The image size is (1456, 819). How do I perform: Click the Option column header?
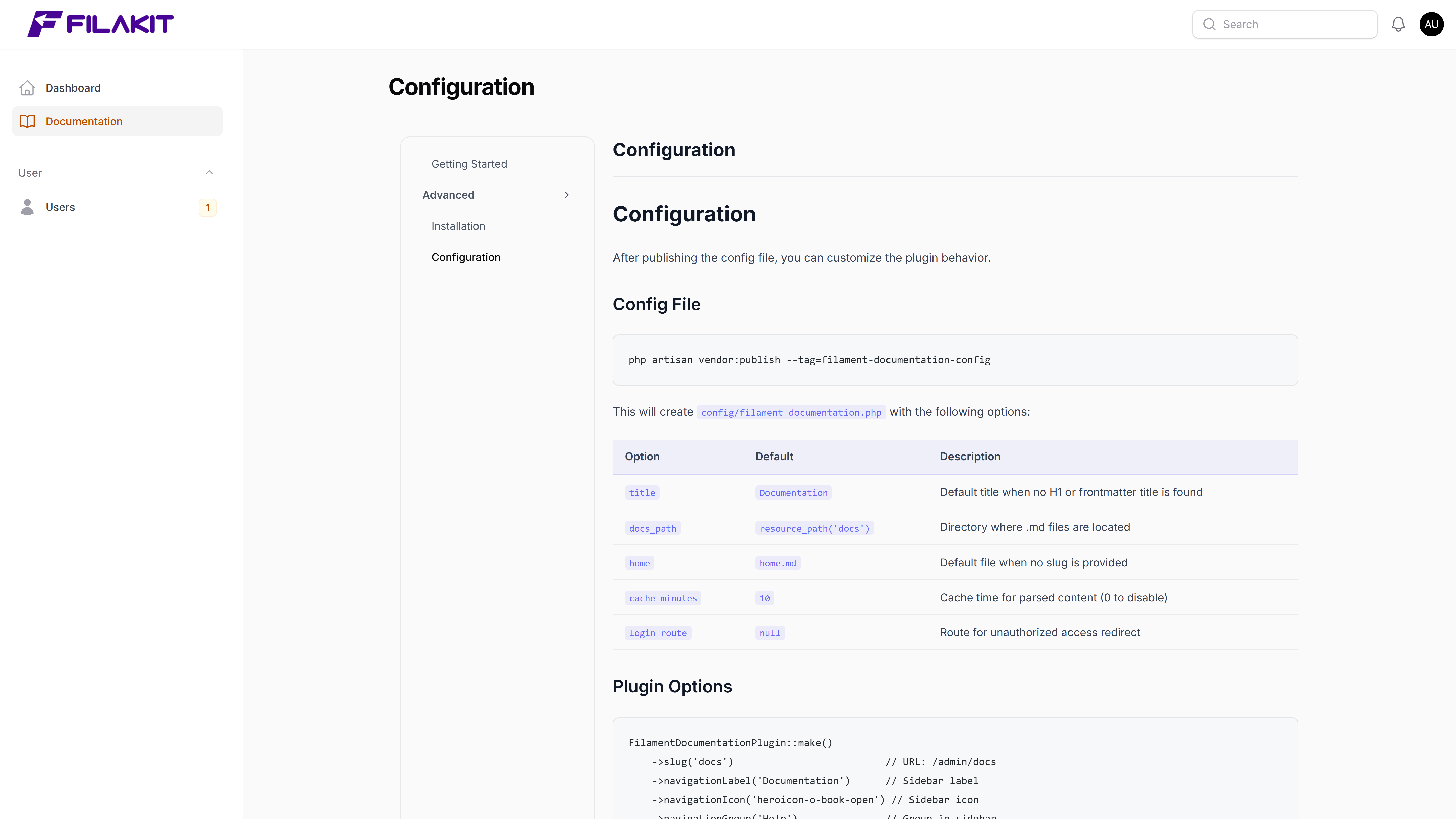[x=642, y=457]
